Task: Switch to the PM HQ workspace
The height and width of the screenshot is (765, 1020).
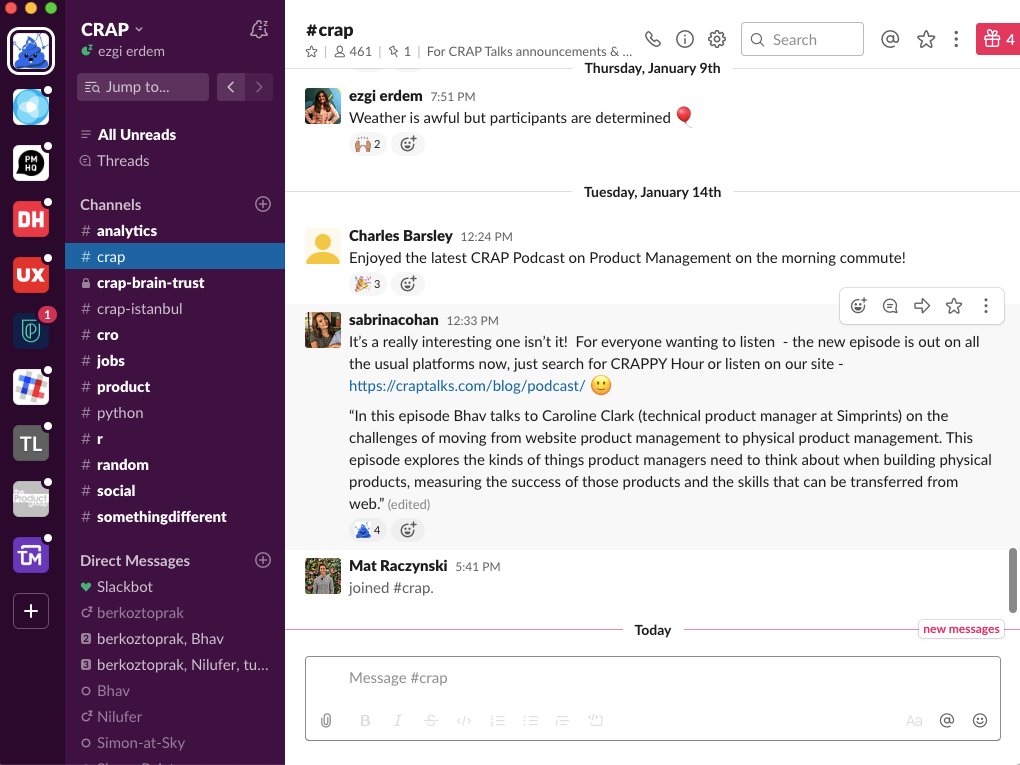Action: [x=31, y=163]
